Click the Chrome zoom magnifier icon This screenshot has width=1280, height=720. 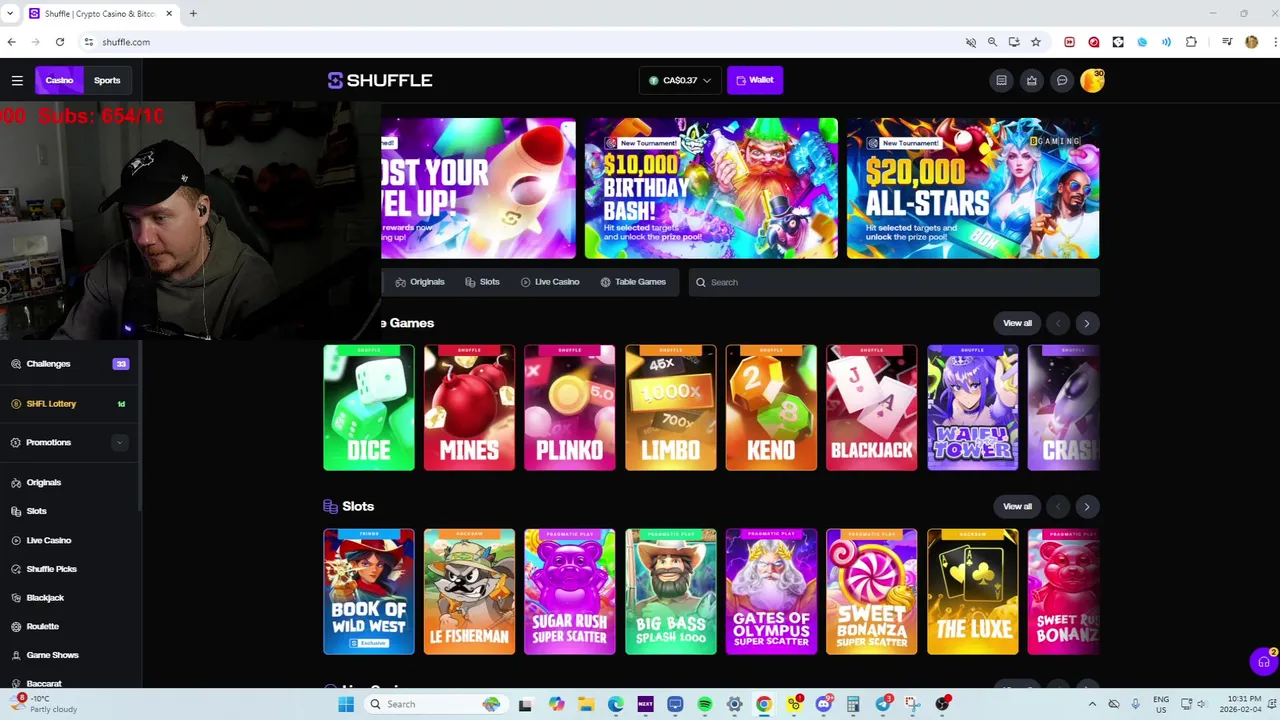click(x=992, y=42)
